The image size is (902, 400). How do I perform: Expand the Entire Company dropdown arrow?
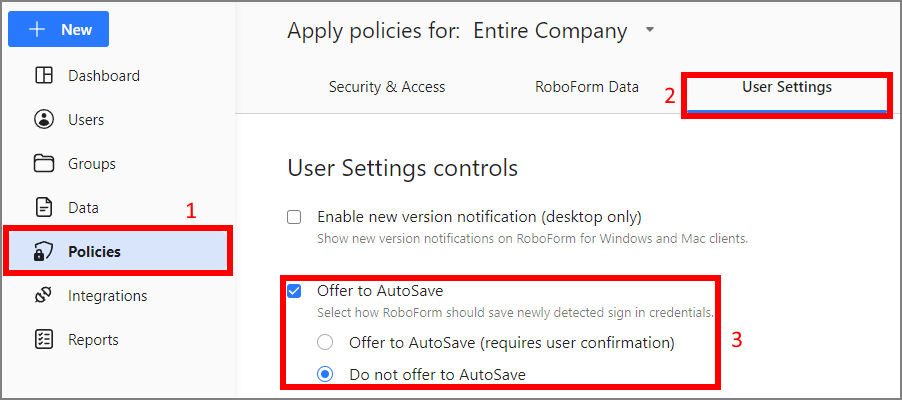[650, 31]
